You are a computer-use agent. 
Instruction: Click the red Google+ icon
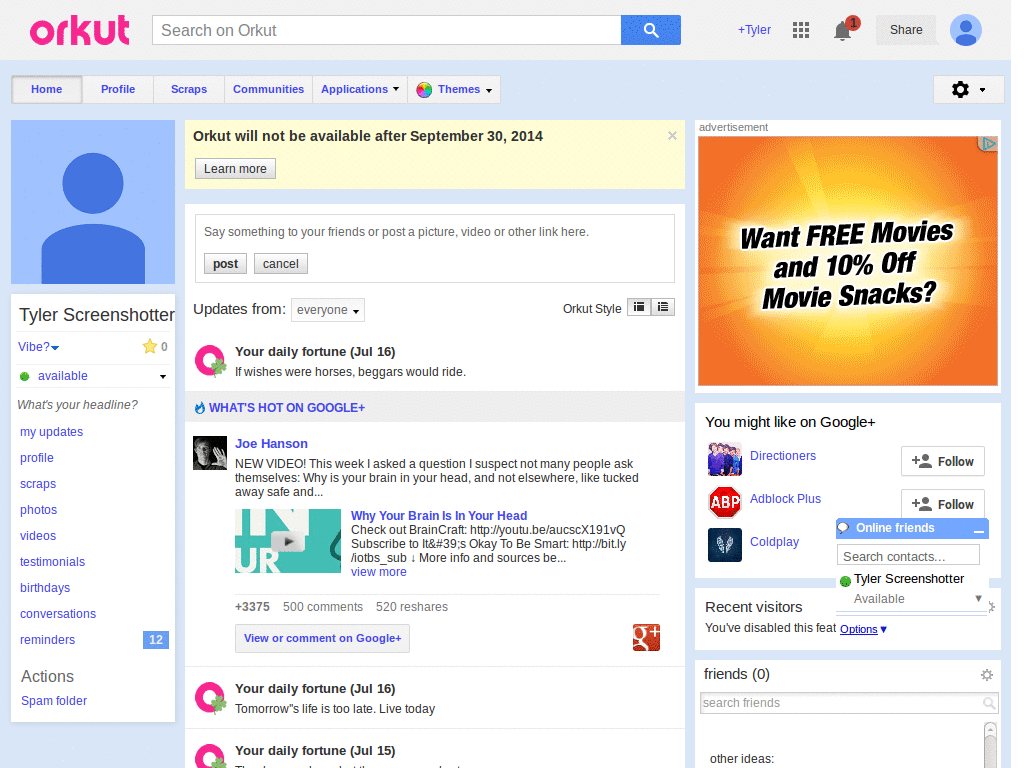(x=646, y=637)
